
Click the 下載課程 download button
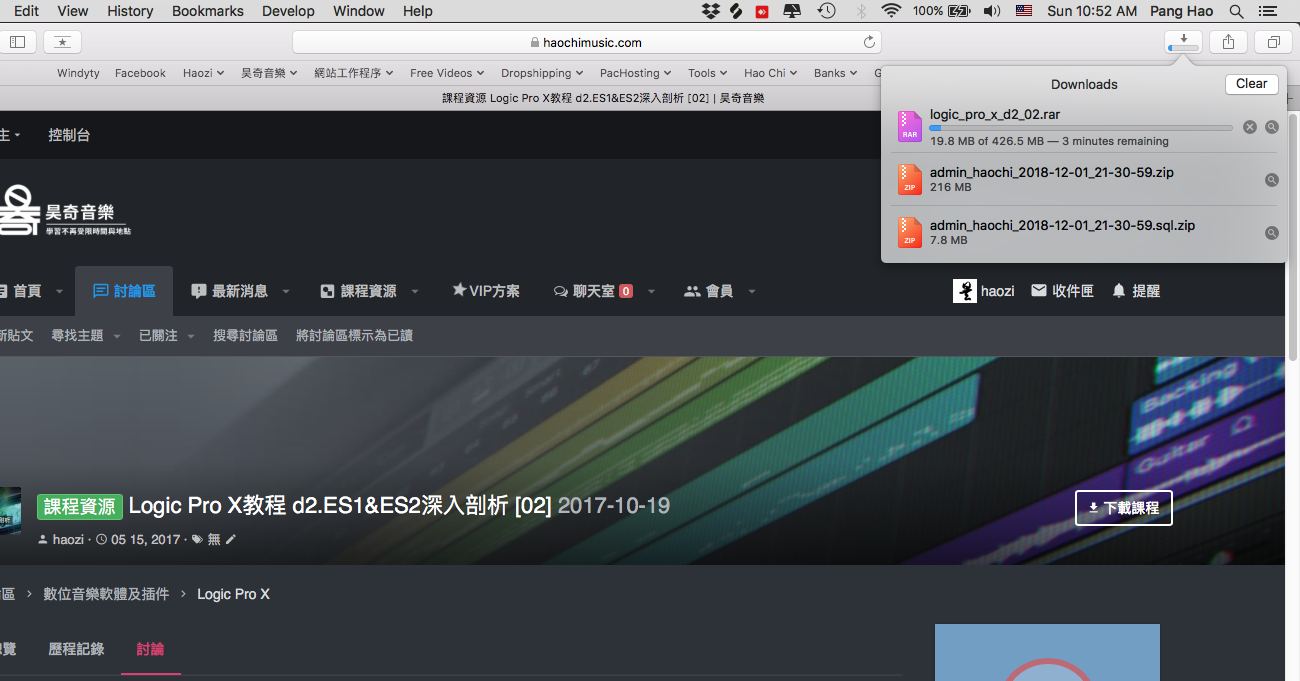[x=1124, y=508]
